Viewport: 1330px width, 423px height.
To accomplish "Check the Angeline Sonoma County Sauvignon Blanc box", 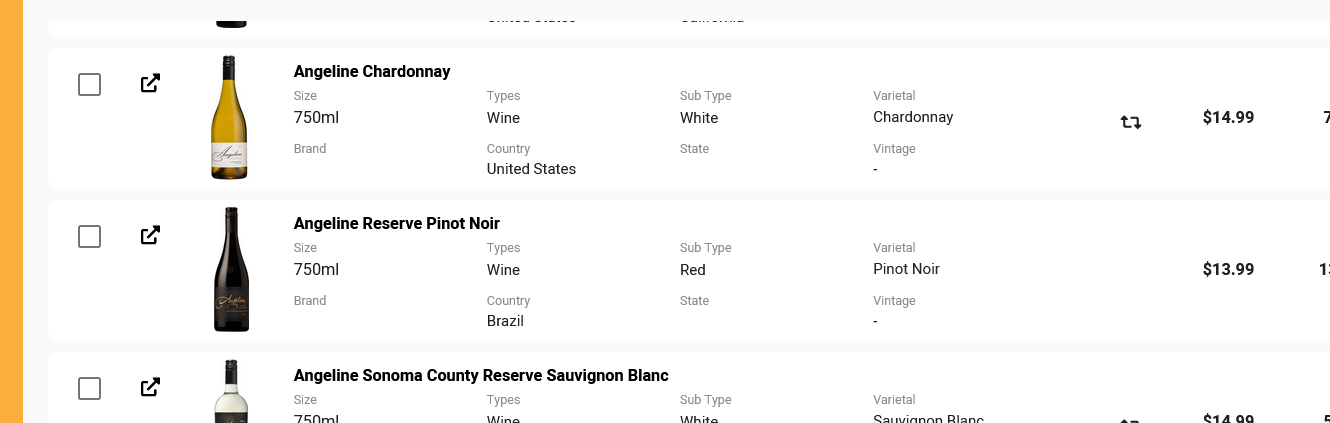I will coord(90,388).
